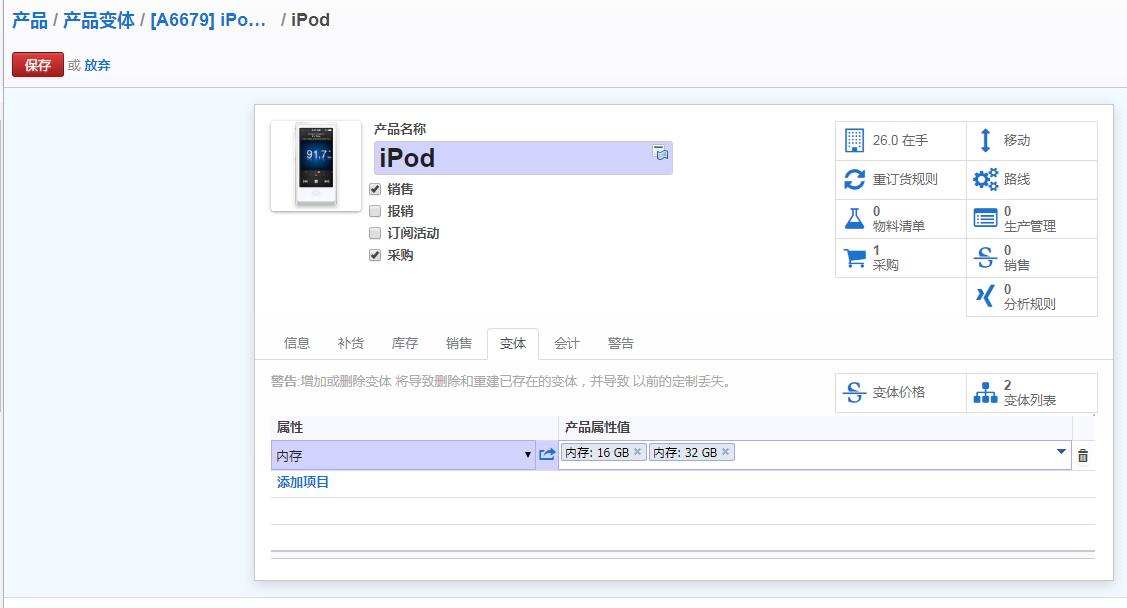Click the 产品属性值 column header
The height and width of the screenshot is (608, 1127).
[x=597, y=428]
